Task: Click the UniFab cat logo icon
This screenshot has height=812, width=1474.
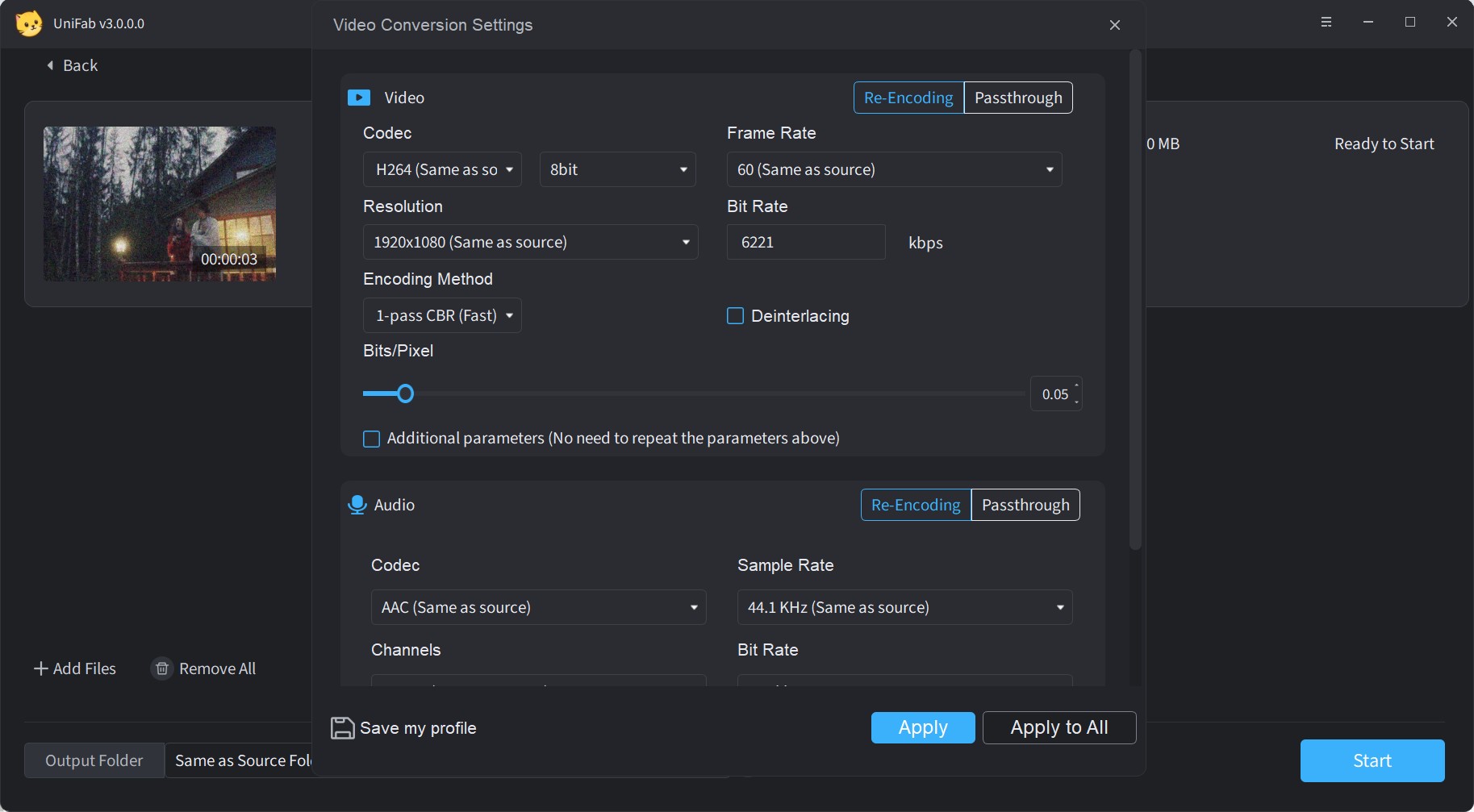Action: coord(29,23)
